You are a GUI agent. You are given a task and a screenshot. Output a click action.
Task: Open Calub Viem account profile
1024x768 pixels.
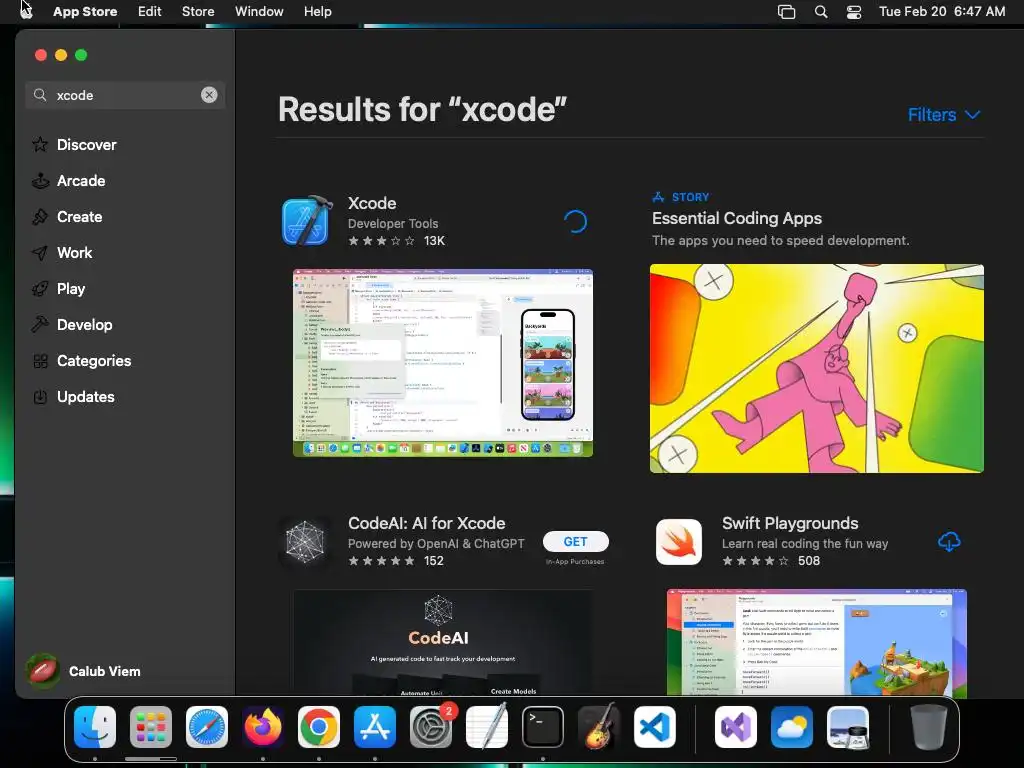(84, 671)
